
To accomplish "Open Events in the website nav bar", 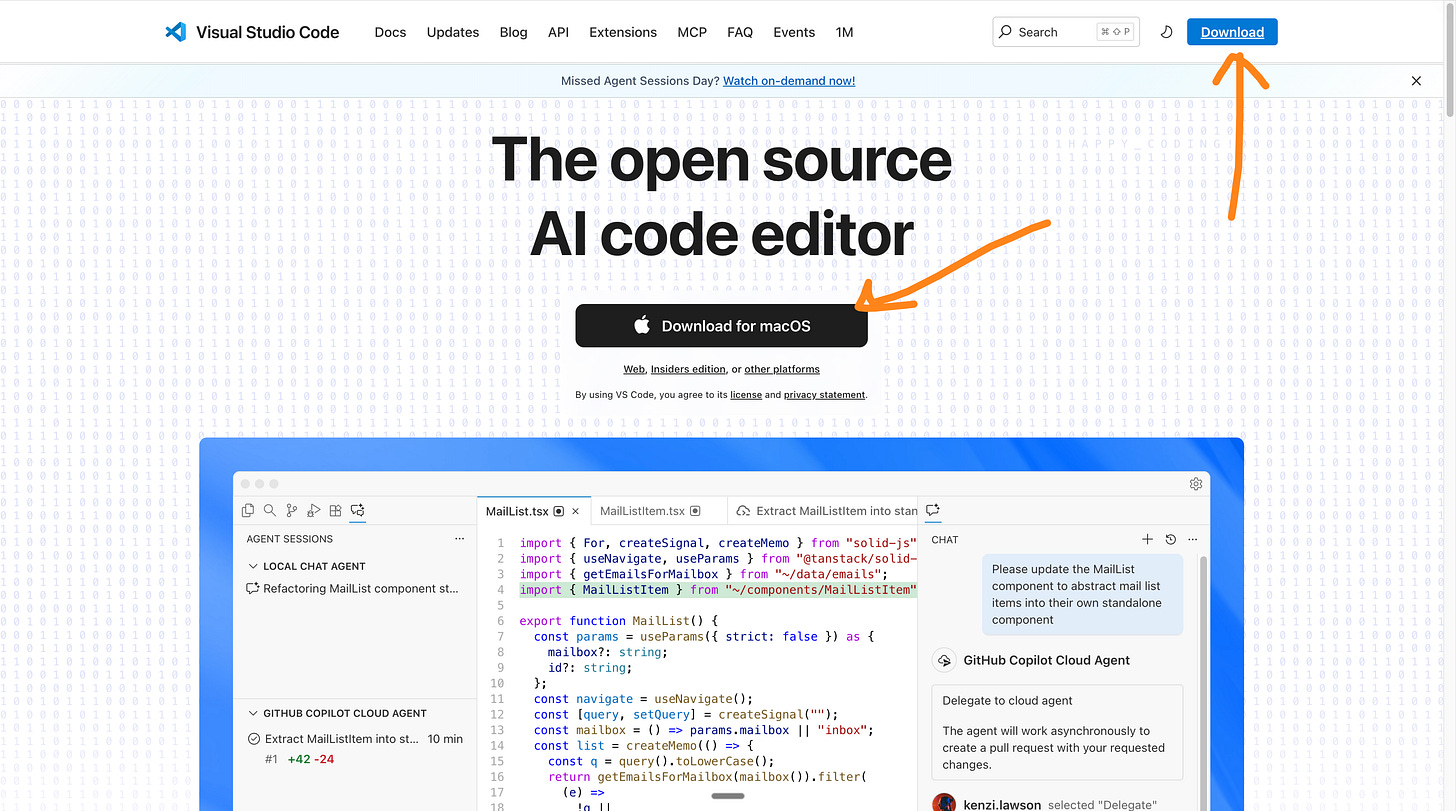I will pyautogui.click(x=794, y=32).
